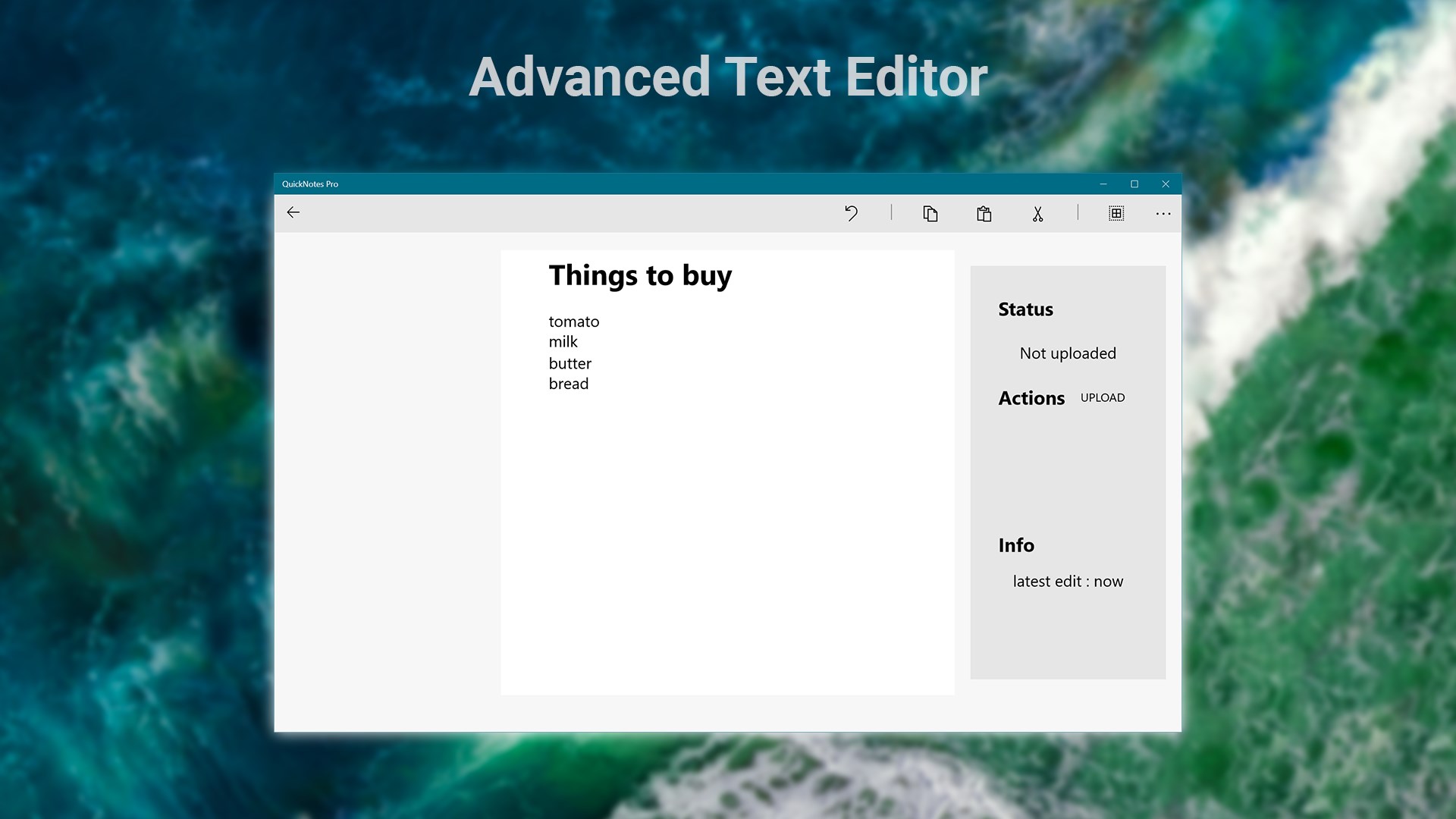Click on the 'butter' line
Screen dimensions: 1456x819
click(570, 363)
